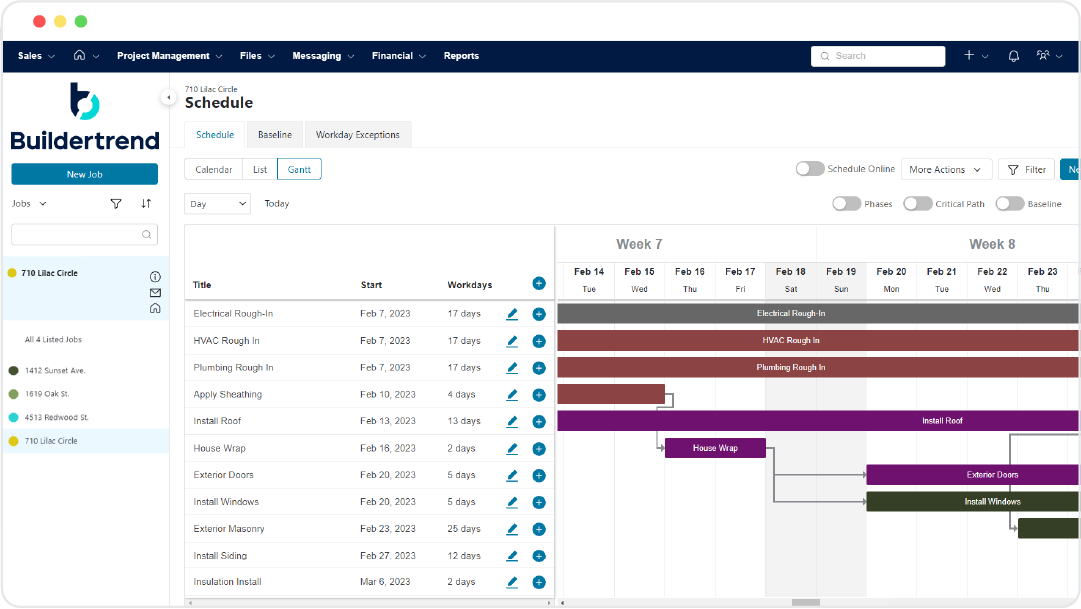The image size is (1081, 609).
Task: Switch to the Baseline tab
Action: [274, 133]
